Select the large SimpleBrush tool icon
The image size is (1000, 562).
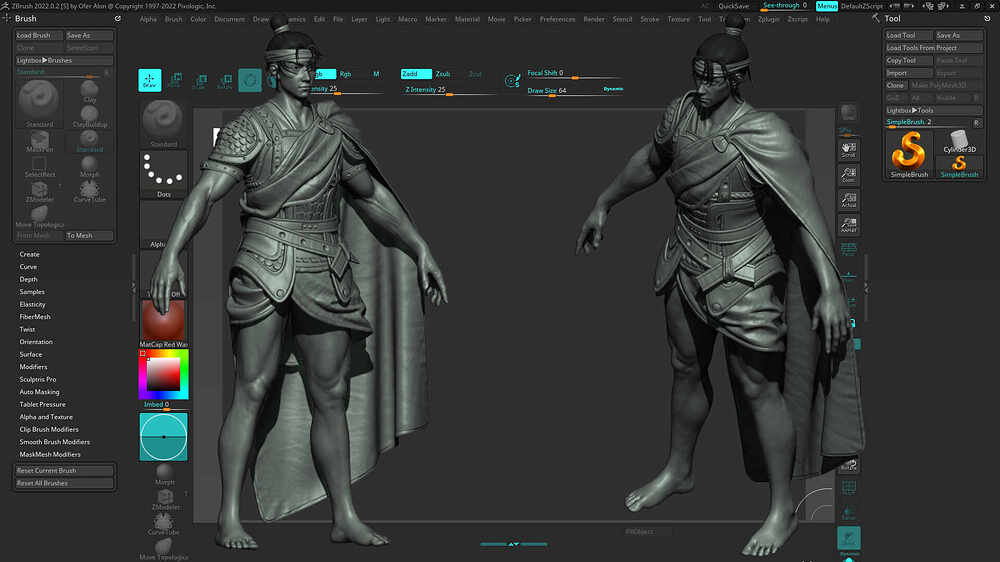[x=909, y=154]
